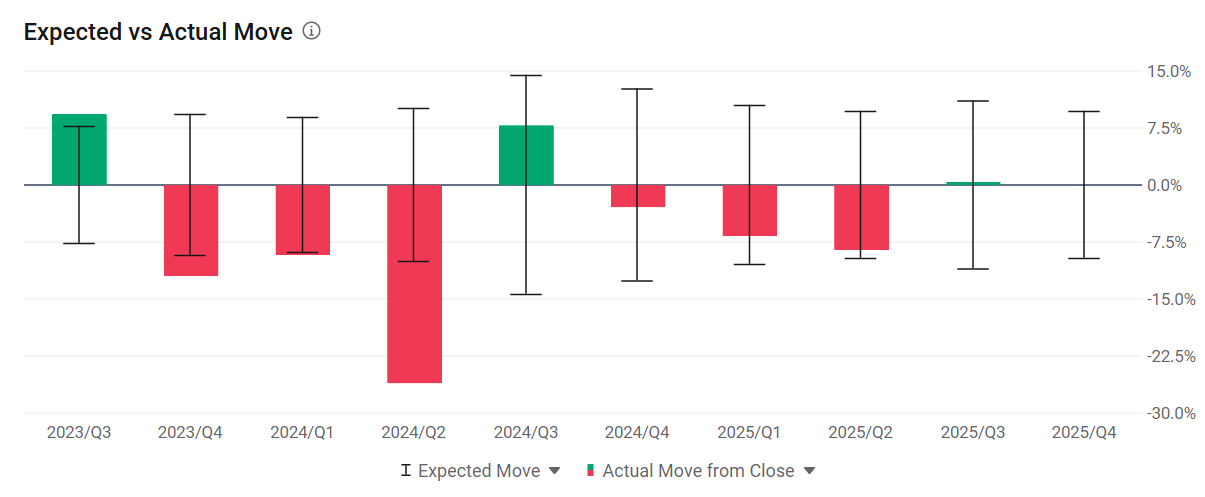Toggle the Expected Move series legend label
Viewport: 1205px width, 497px height.
point(479,471)
